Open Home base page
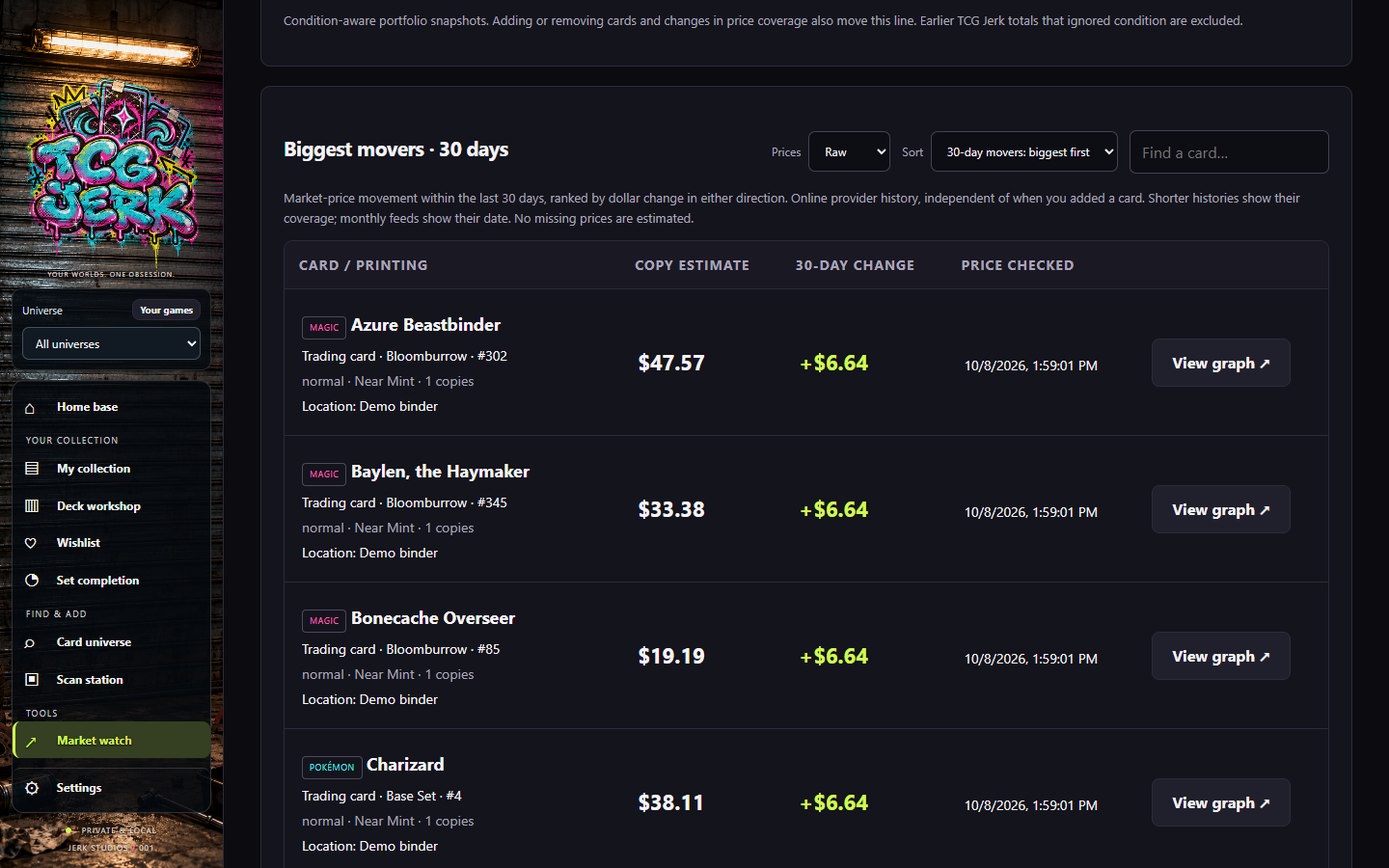The height and width of the screenshot is (868, 1389). [112, 407]
